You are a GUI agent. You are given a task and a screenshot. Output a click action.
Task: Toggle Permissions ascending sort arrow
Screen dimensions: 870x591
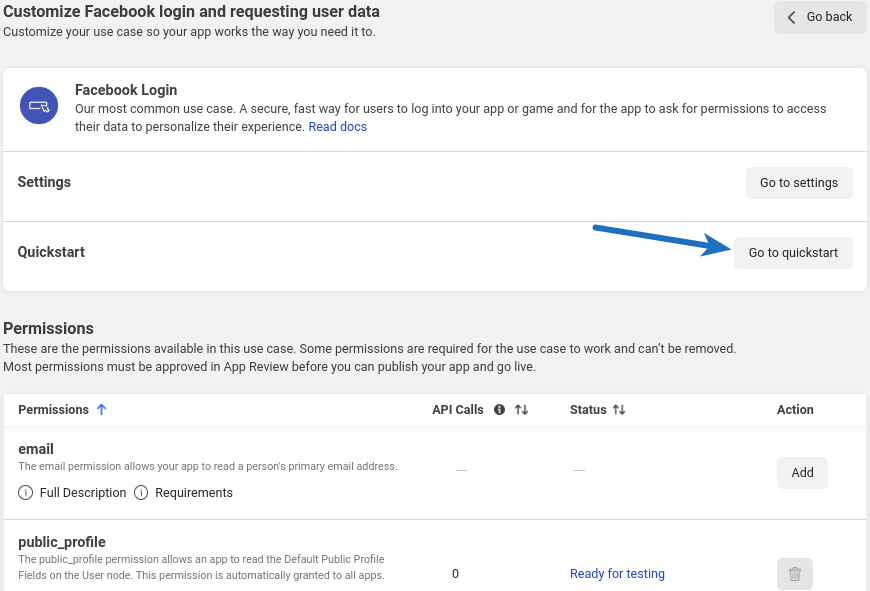(x=101, y=410)
